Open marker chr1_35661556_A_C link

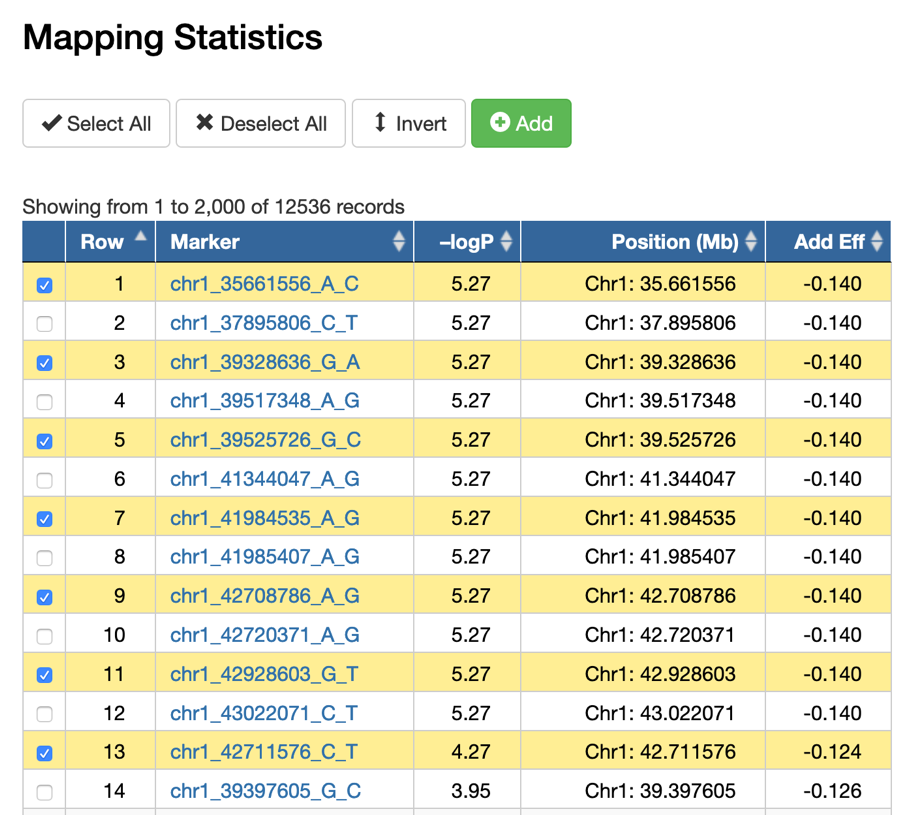(264, 284)
